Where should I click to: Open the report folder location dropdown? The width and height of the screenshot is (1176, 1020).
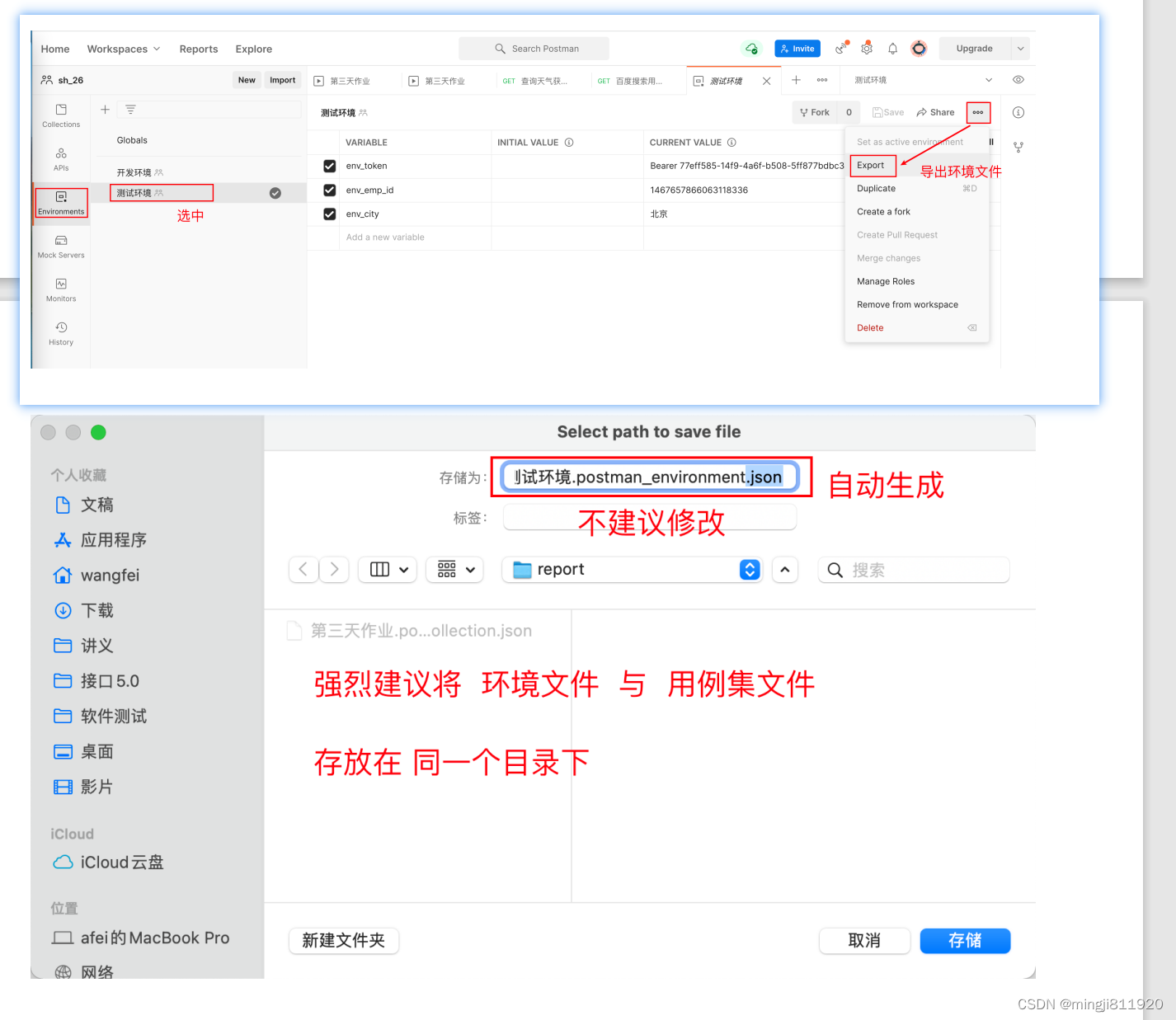tap(632, 570)
